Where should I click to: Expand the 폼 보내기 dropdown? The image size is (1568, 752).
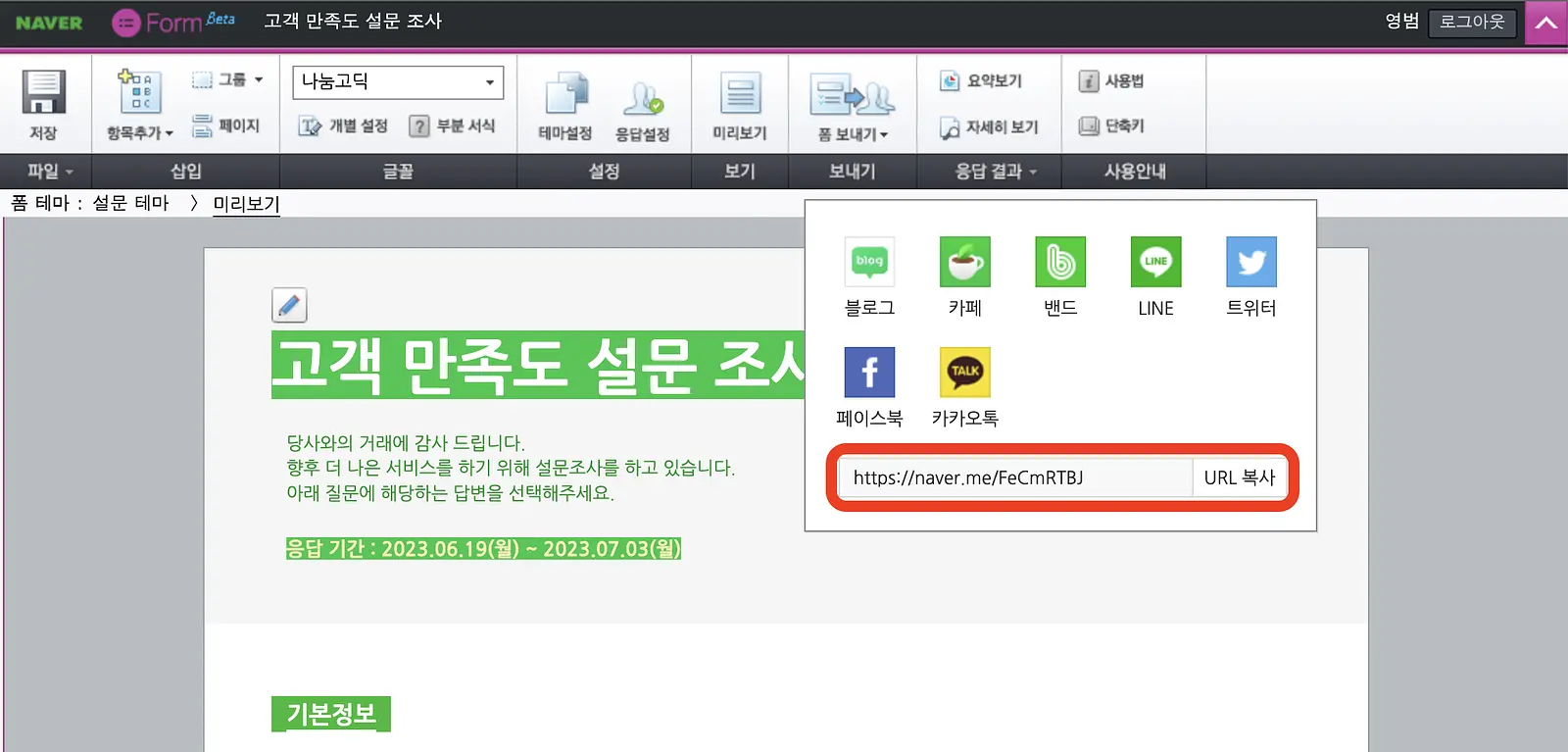coord(853,134)
